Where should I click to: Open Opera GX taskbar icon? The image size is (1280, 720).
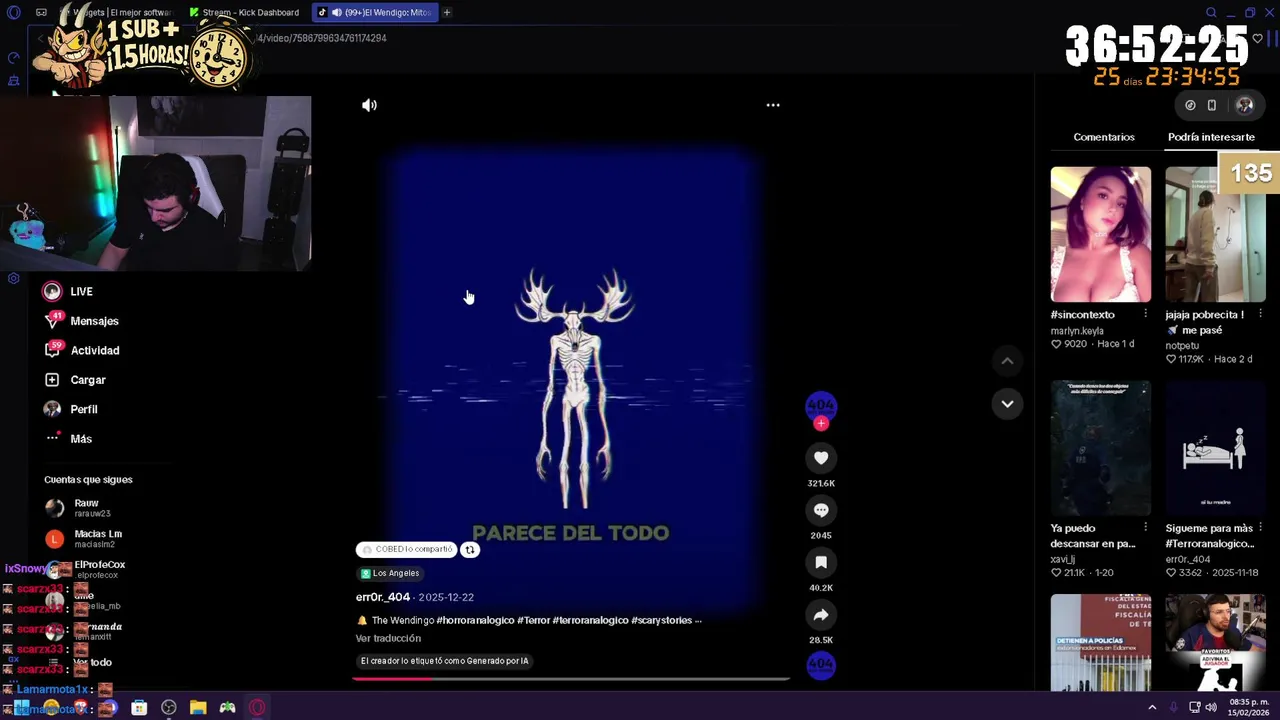click(257, 708)
